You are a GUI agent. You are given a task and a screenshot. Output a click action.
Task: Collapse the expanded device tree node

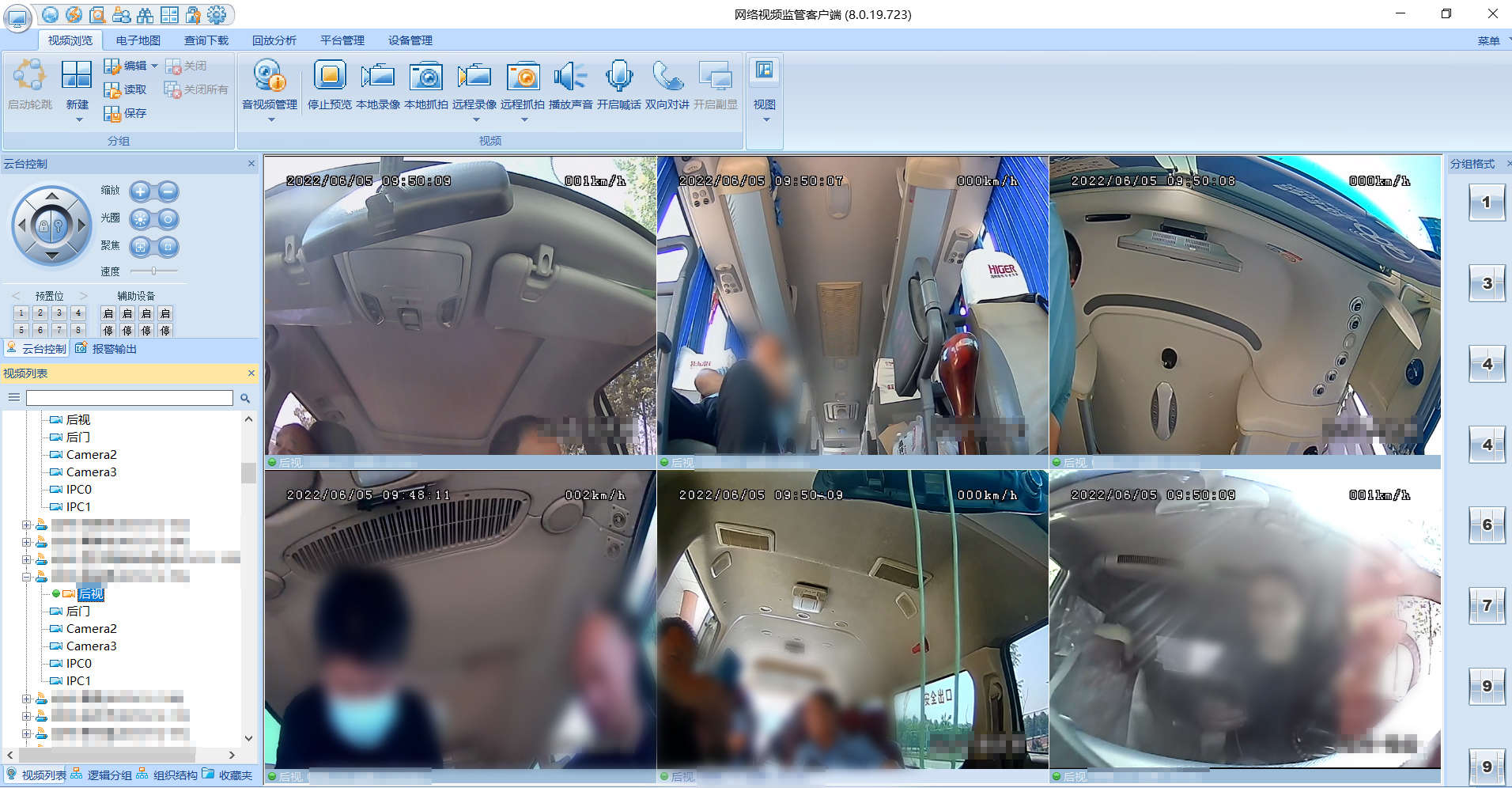tap(26, 577)
